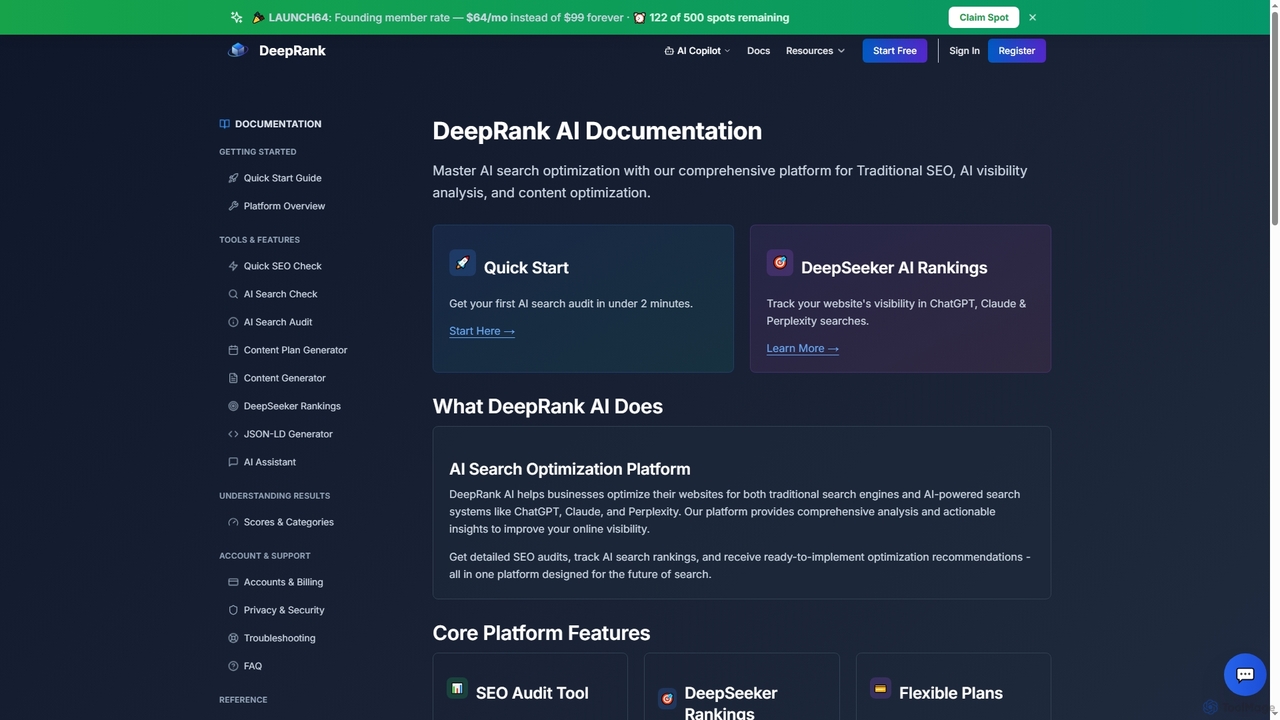Open Docs from the top navigation
Viewport: 1280px width, 720px height.
point(758,51)
